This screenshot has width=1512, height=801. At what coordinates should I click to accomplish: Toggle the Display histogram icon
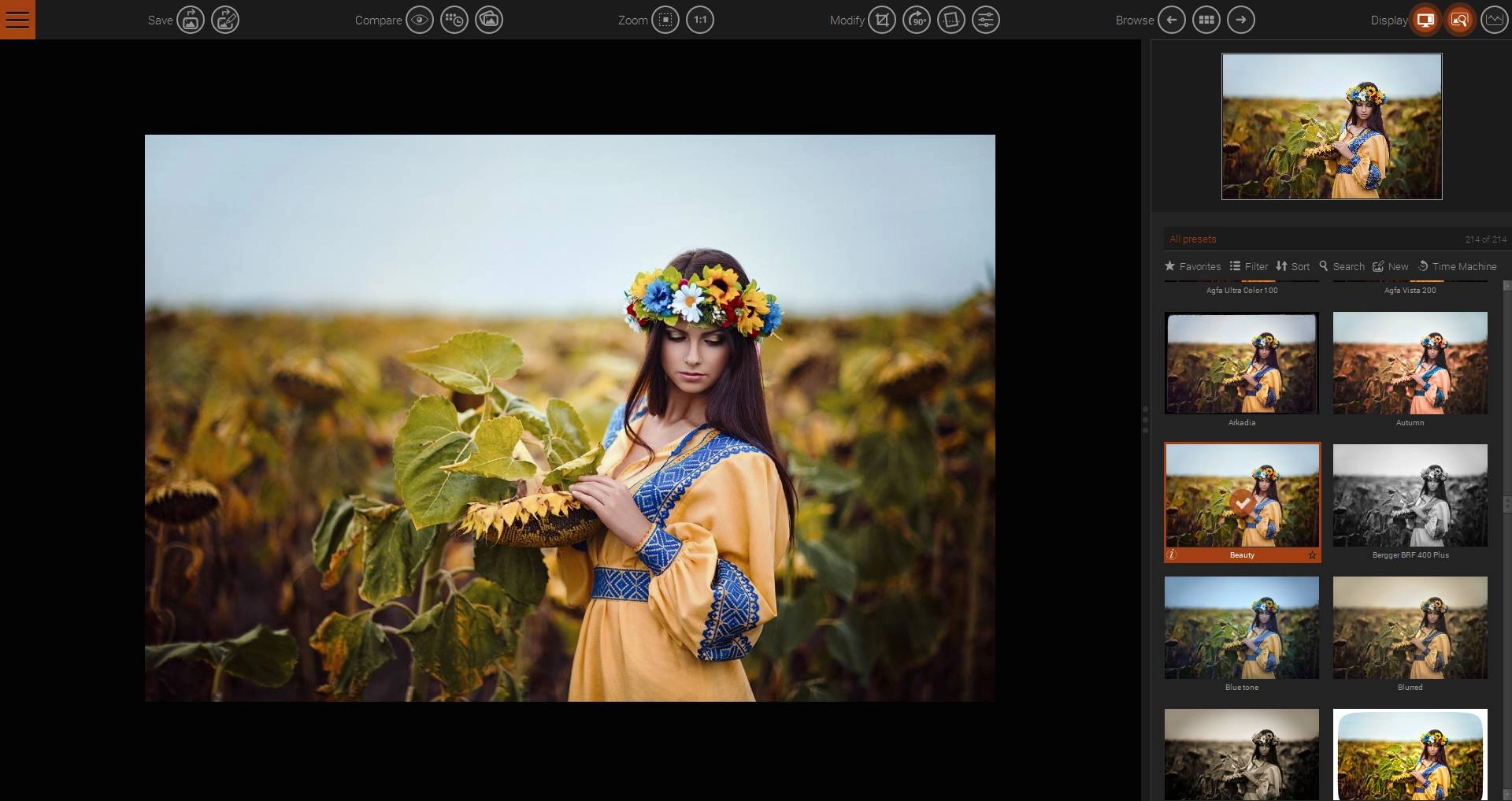click(x=1495, y=20)
